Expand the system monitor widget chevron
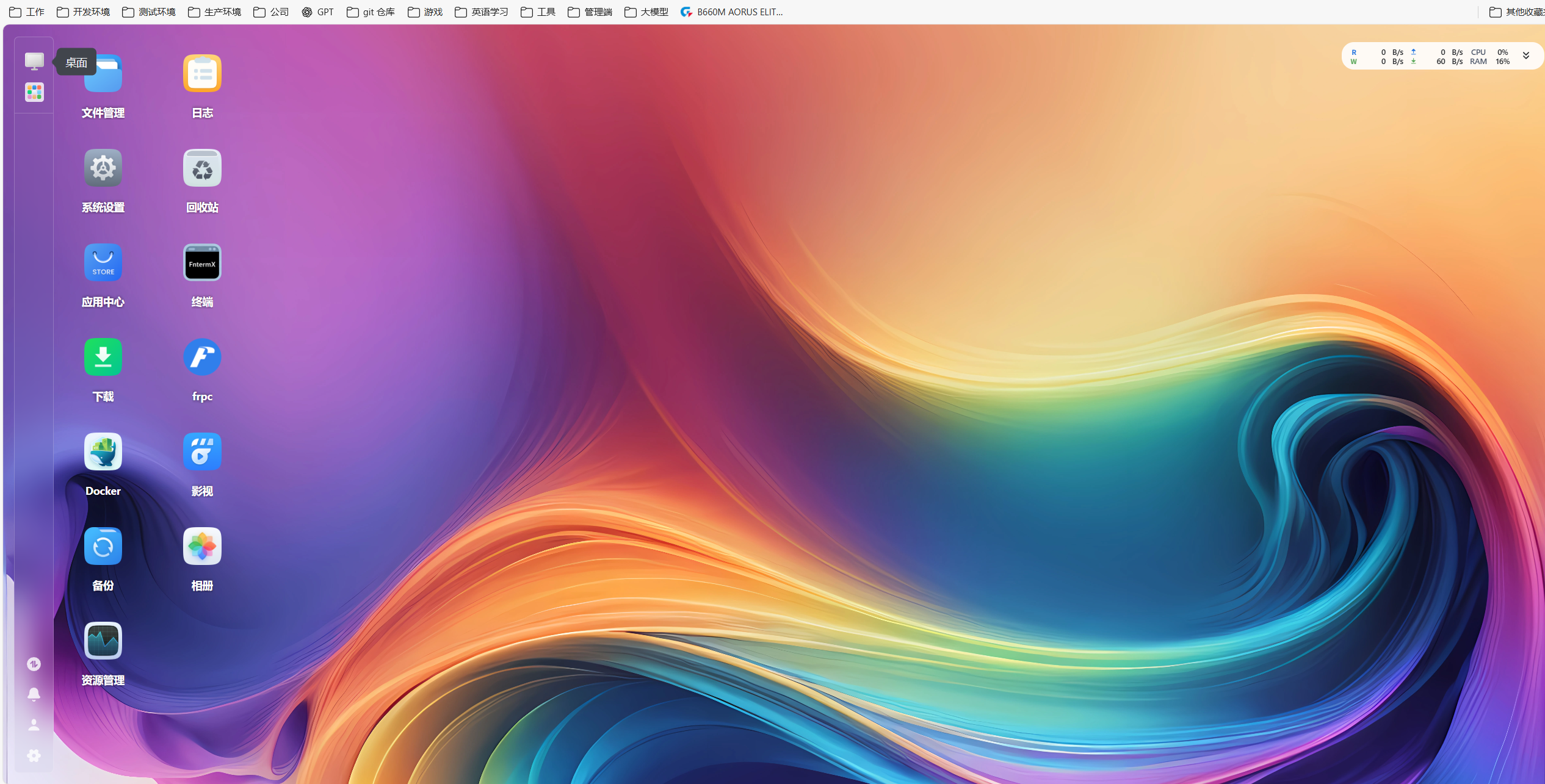The height and width of the screenshot is (784, 1545). pos(1525,56)
